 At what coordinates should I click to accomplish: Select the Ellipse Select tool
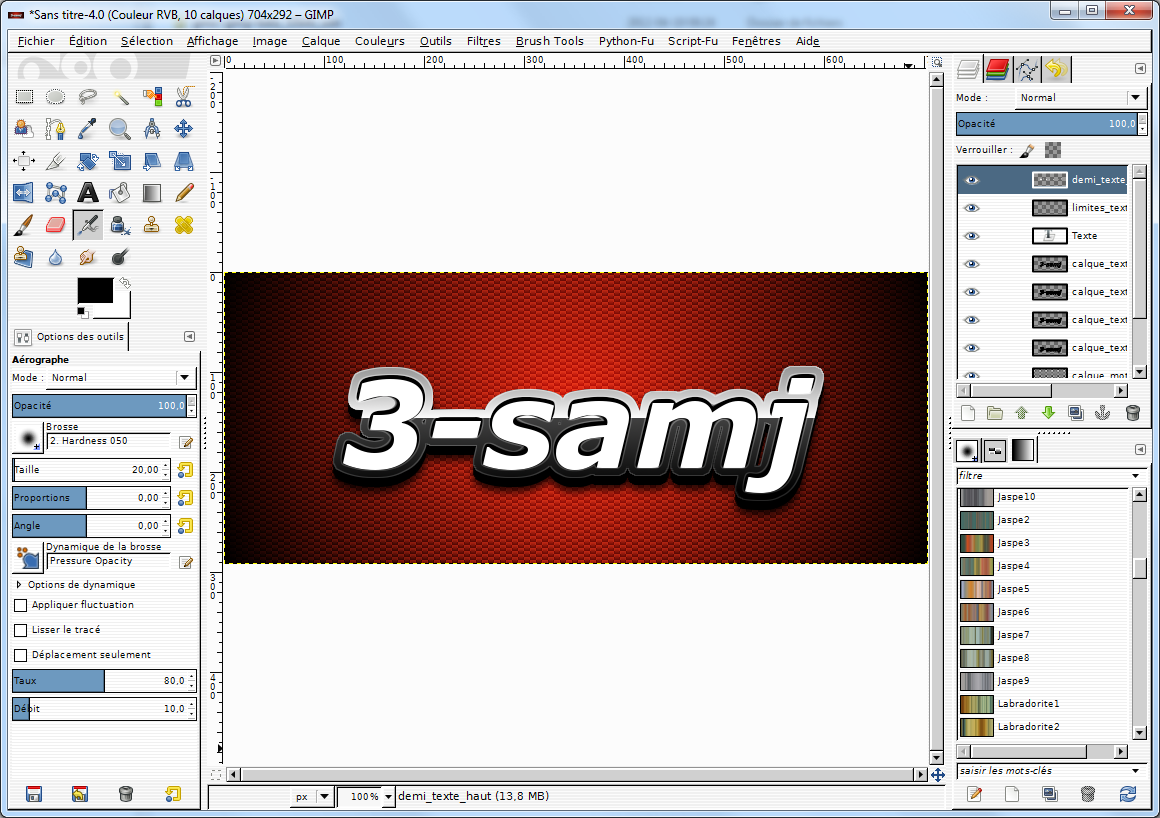[55, 96]
